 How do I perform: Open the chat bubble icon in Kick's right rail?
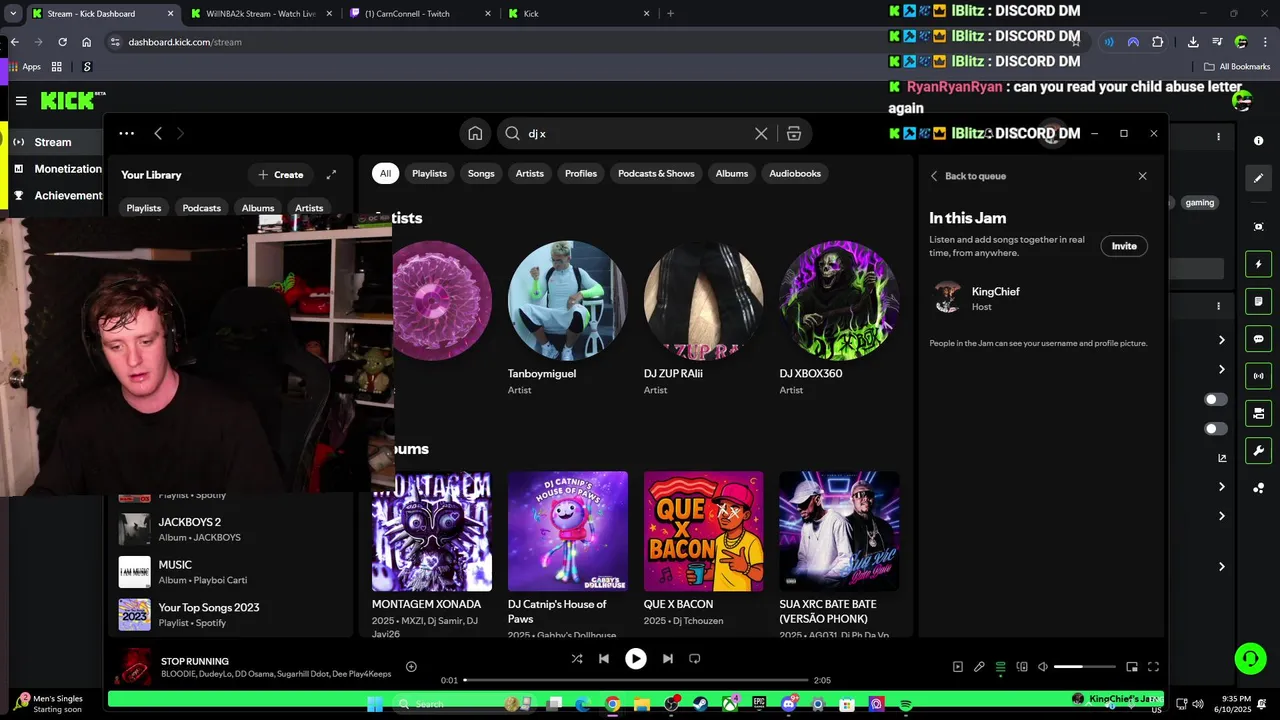tap(1258, 339)
